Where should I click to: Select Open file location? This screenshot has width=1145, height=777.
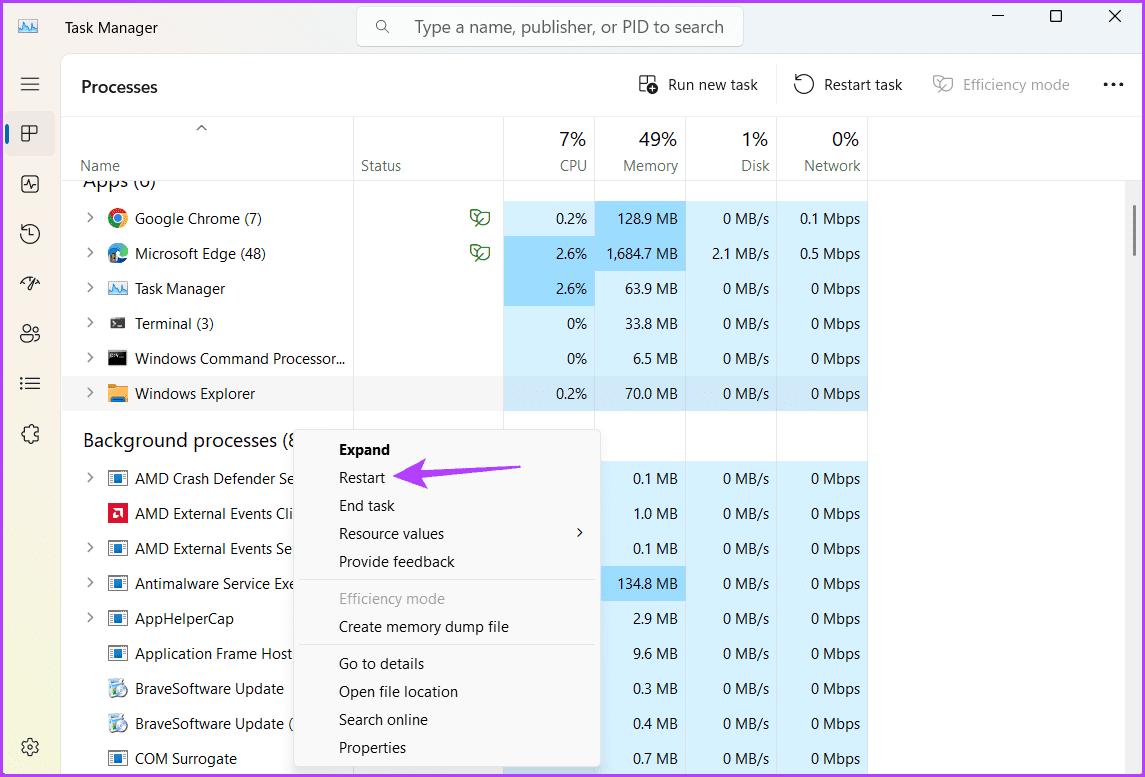[447, 692]
